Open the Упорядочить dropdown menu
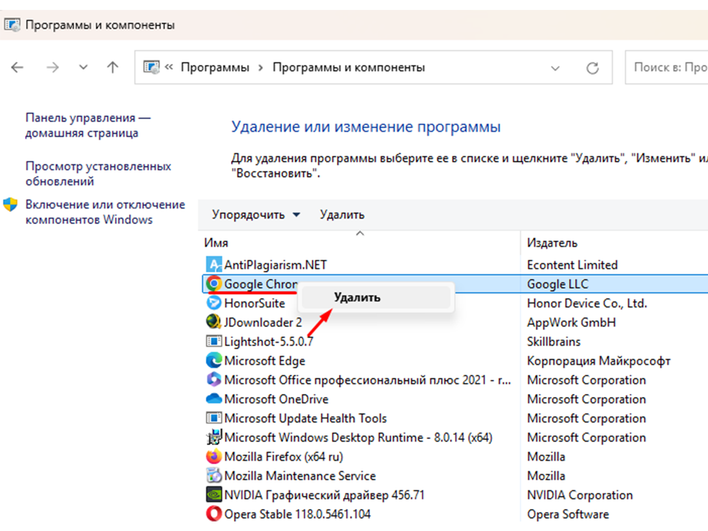Viewport: 708px width, 531px height. 256,214
